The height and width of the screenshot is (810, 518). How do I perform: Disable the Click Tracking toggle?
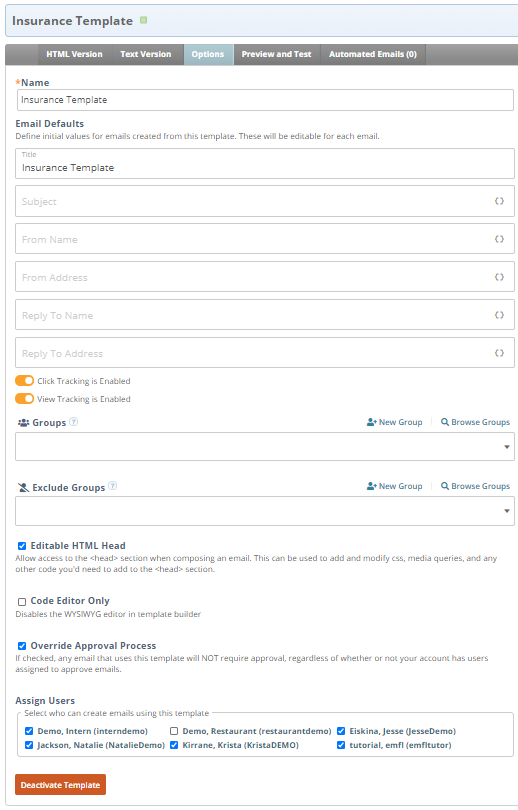tap(24, 381)
